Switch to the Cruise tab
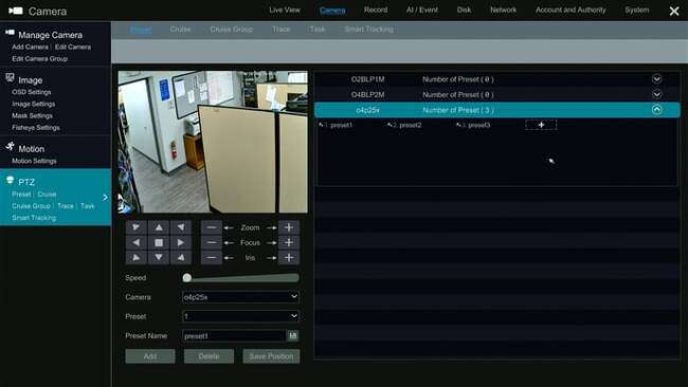Viewport: 688px width, 387px height. click(x=180, y=29)
